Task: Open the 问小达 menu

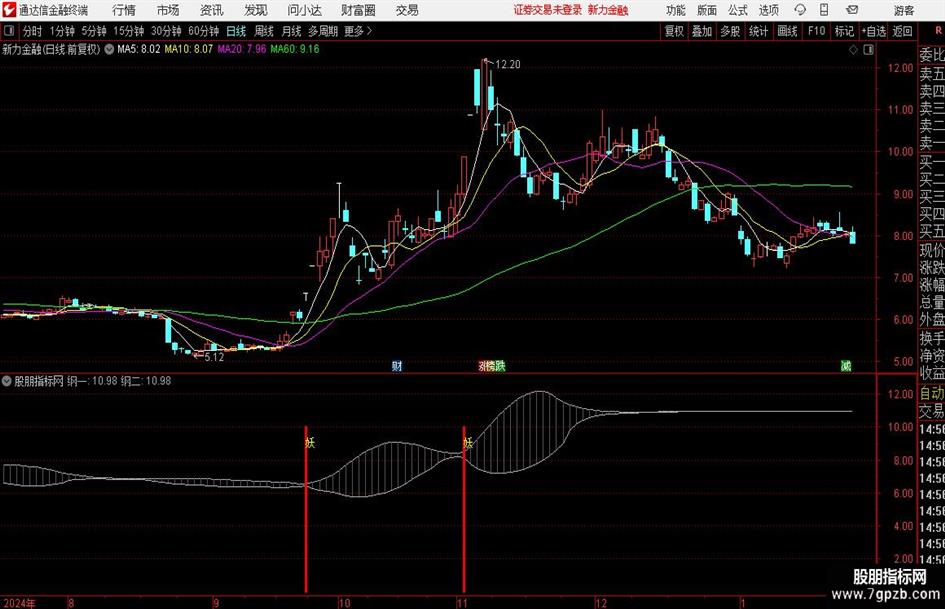Action: pyautogui.click(x=304, y=10)
